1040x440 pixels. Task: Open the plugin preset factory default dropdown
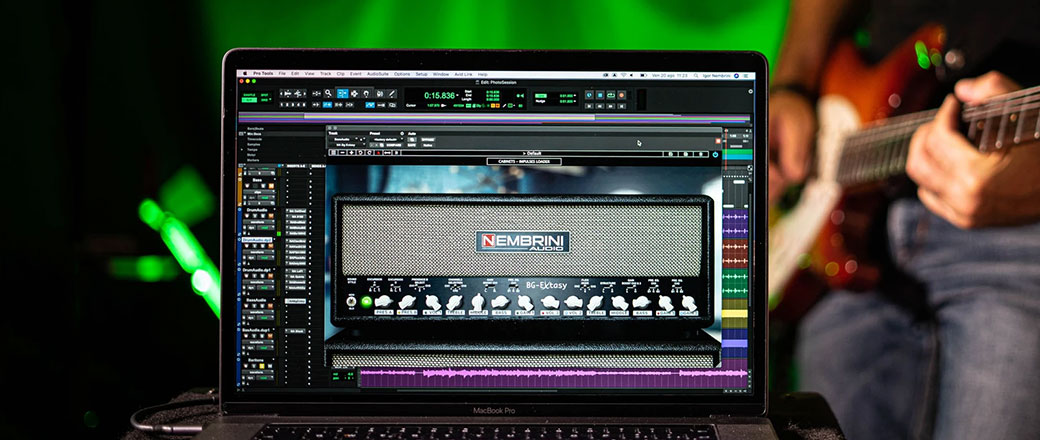[387, 139]
